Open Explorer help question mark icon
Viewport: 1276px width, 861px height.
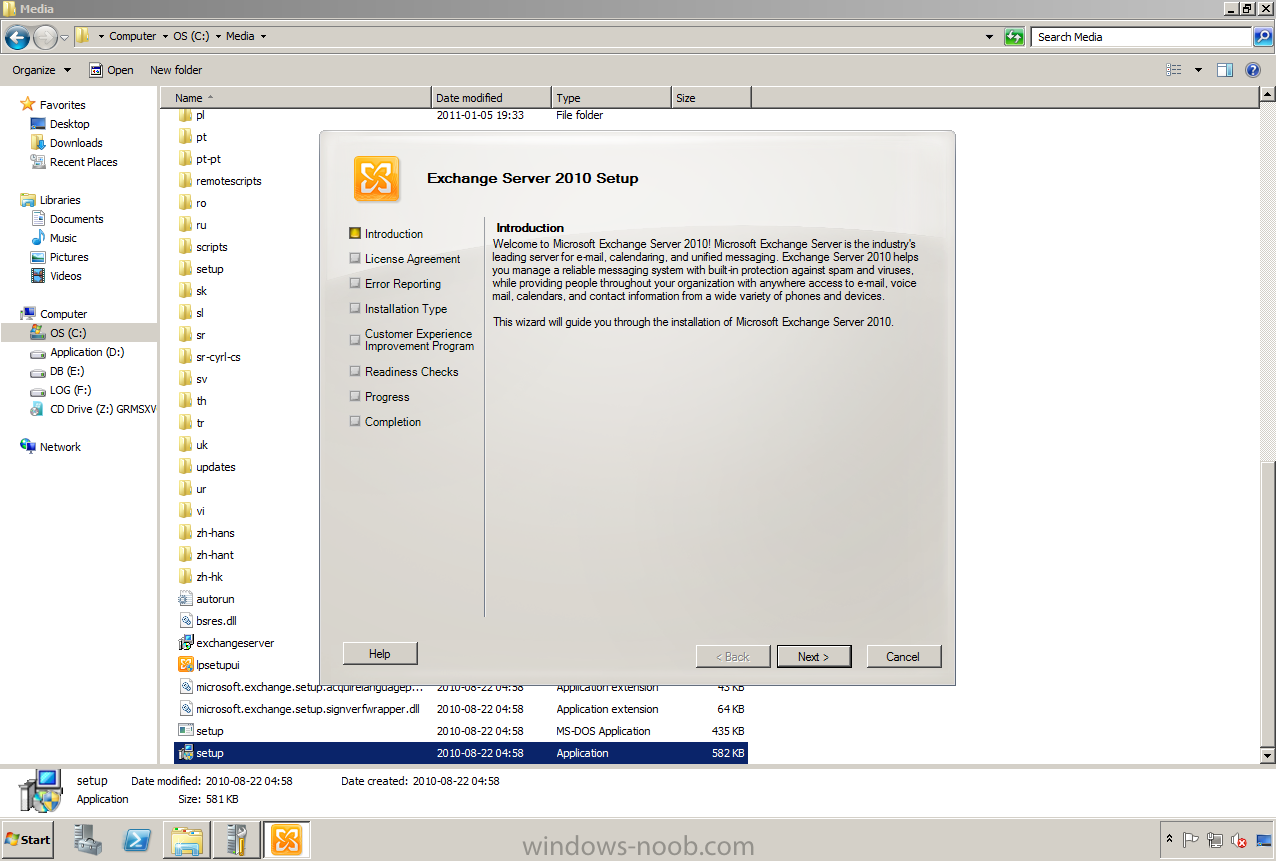coord(1253,70)
